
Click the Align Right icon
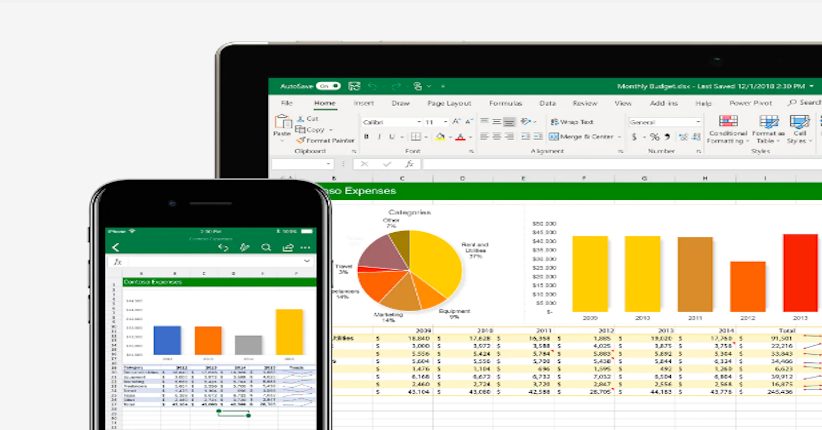pos(509,137)
